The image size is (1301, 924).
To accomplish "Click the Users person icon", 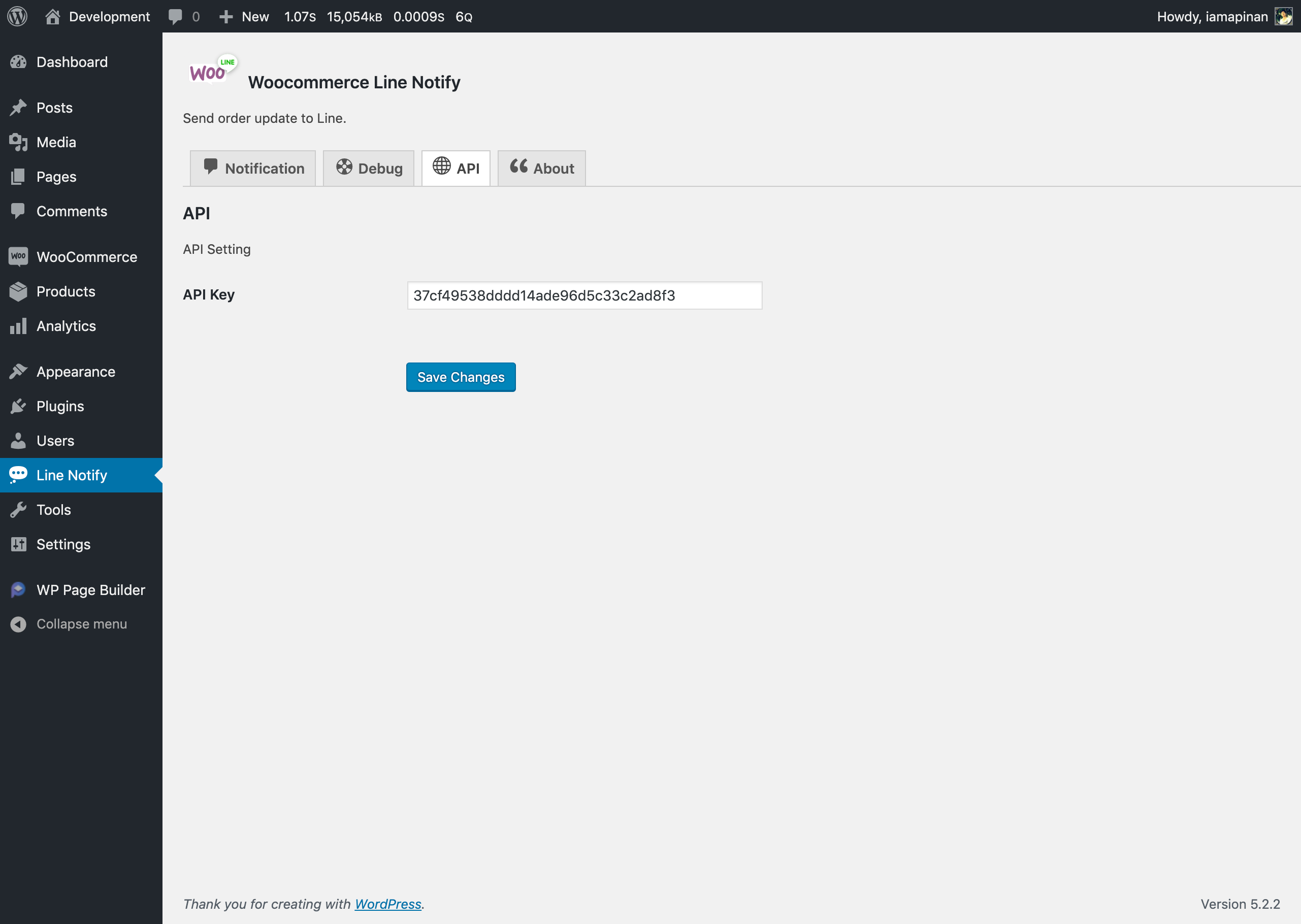I will tap(18, 440).
